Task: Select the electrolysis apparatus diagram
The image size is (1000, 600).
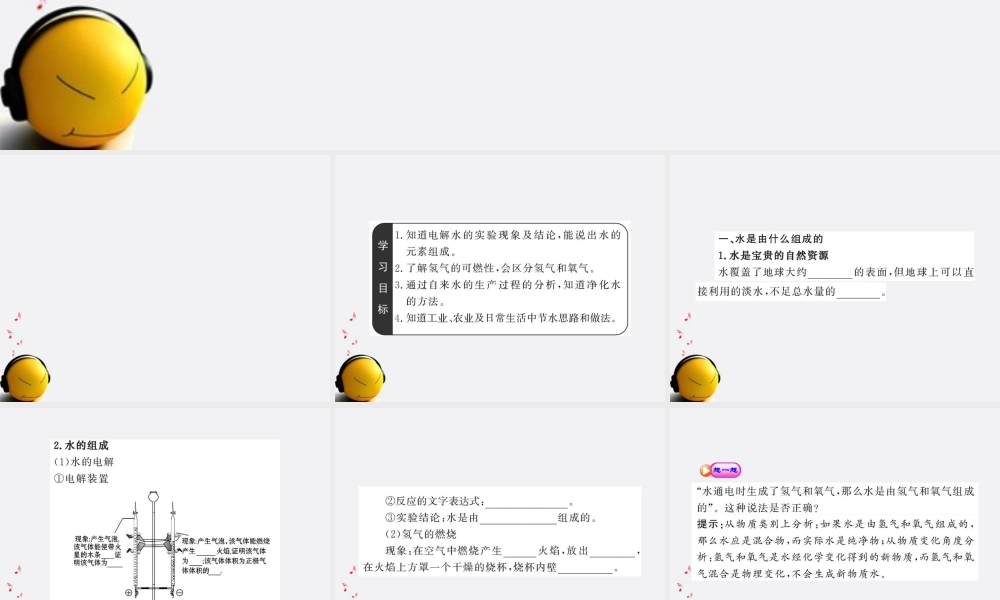Action: point(153,540)
